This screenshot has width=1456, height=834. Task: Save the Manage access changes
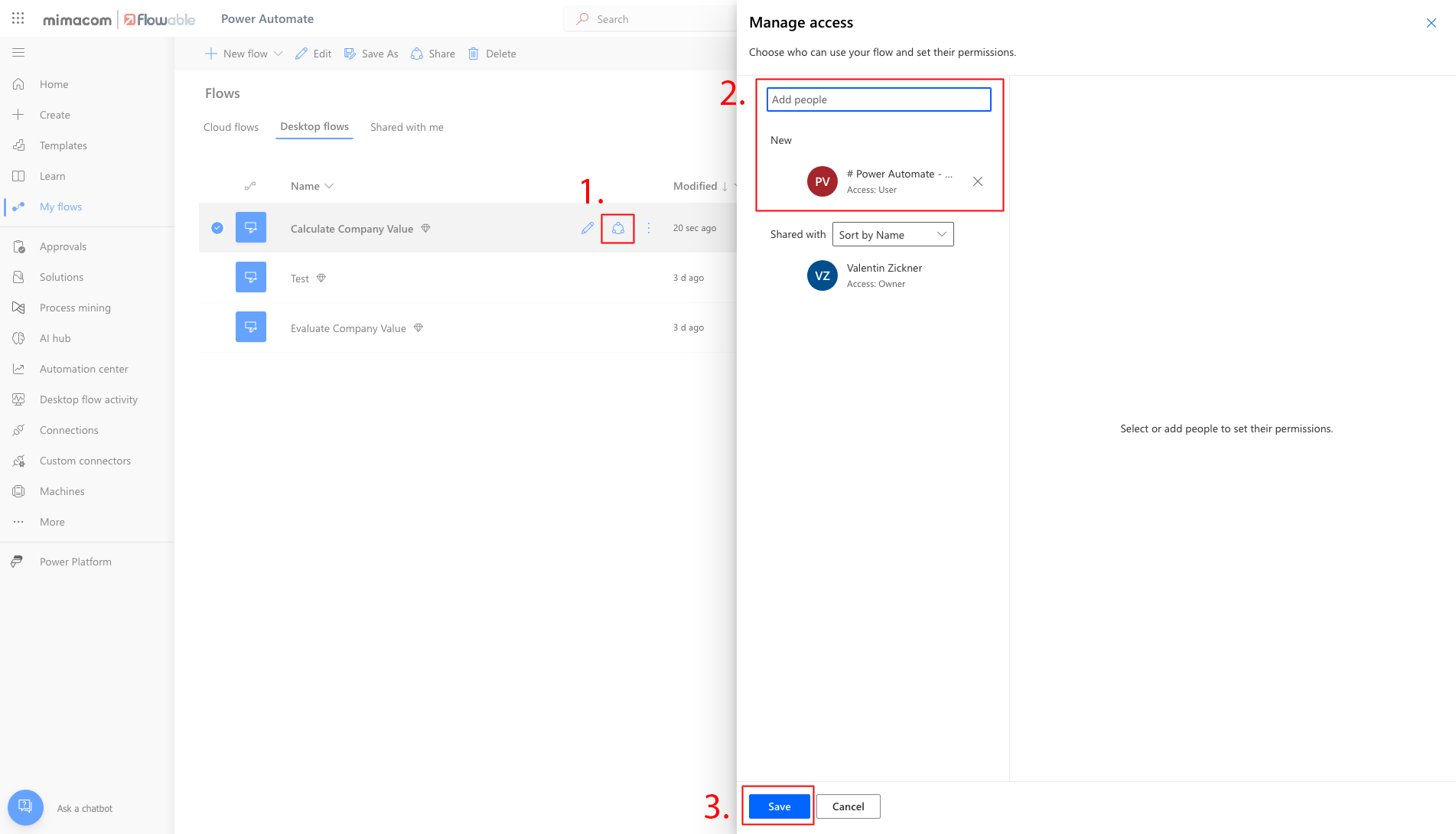pos(777,806)
